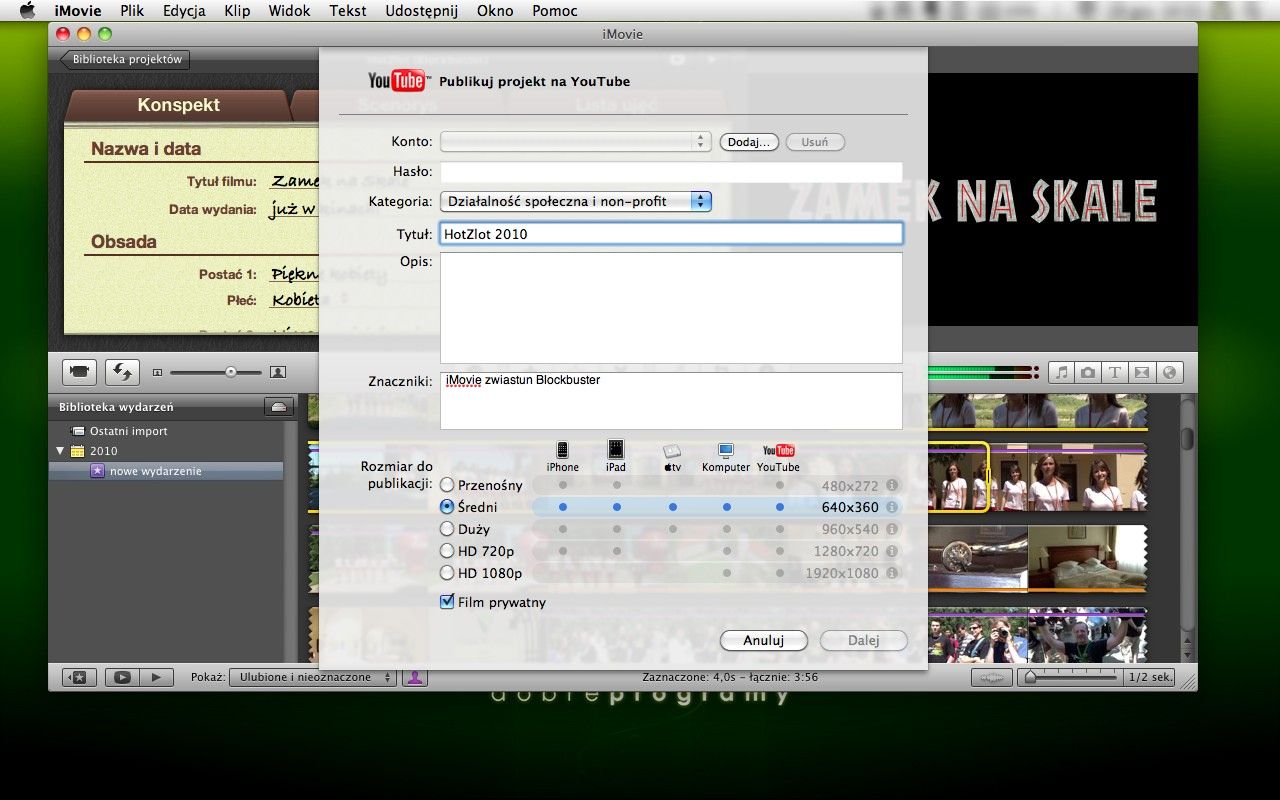The height and width of the screenshot is (800, 1280).
Task: Click the Anuluj button
Action: click(x=763, y=640)
